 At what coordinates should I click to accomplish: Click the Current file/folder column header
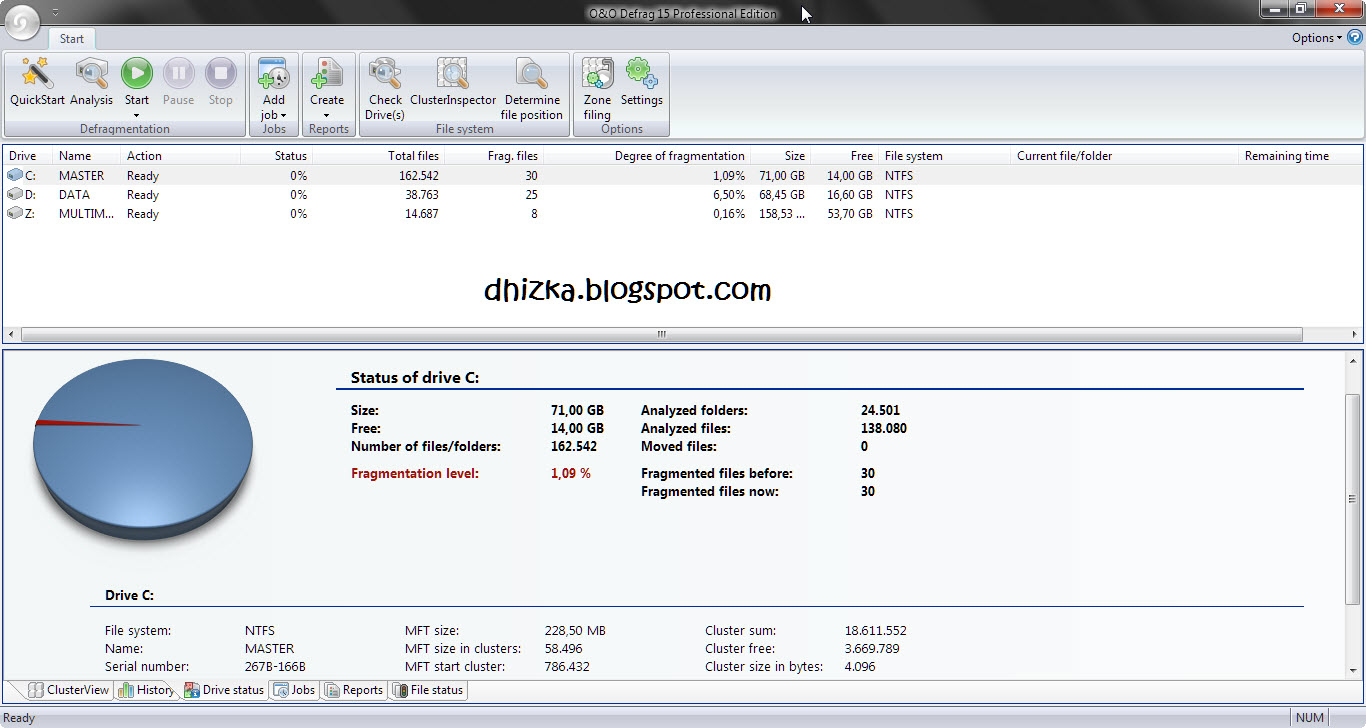point(1125,156)
